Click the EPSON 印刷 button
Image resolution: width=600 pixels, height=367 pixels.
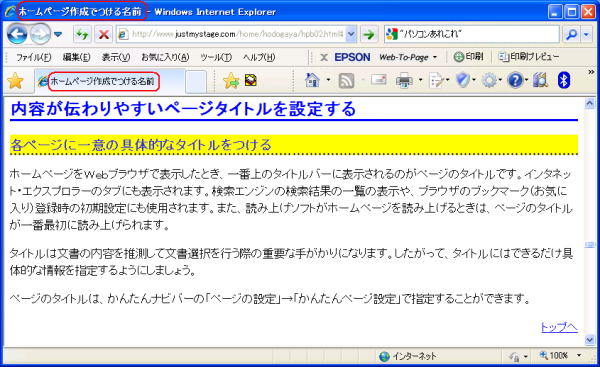[x=468, y=57]
